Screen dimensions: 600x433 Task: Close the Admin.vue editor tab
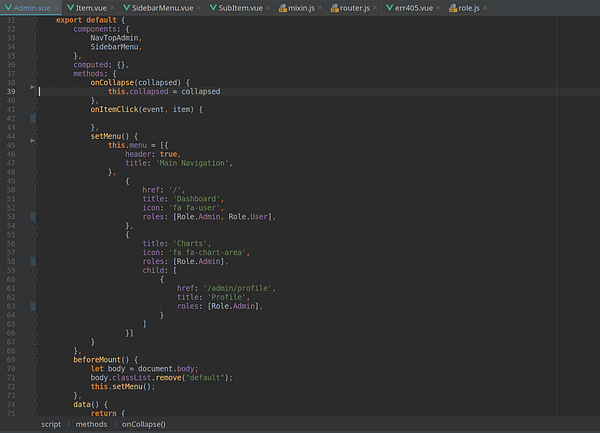pyautogui.click(x=56, y=8)
